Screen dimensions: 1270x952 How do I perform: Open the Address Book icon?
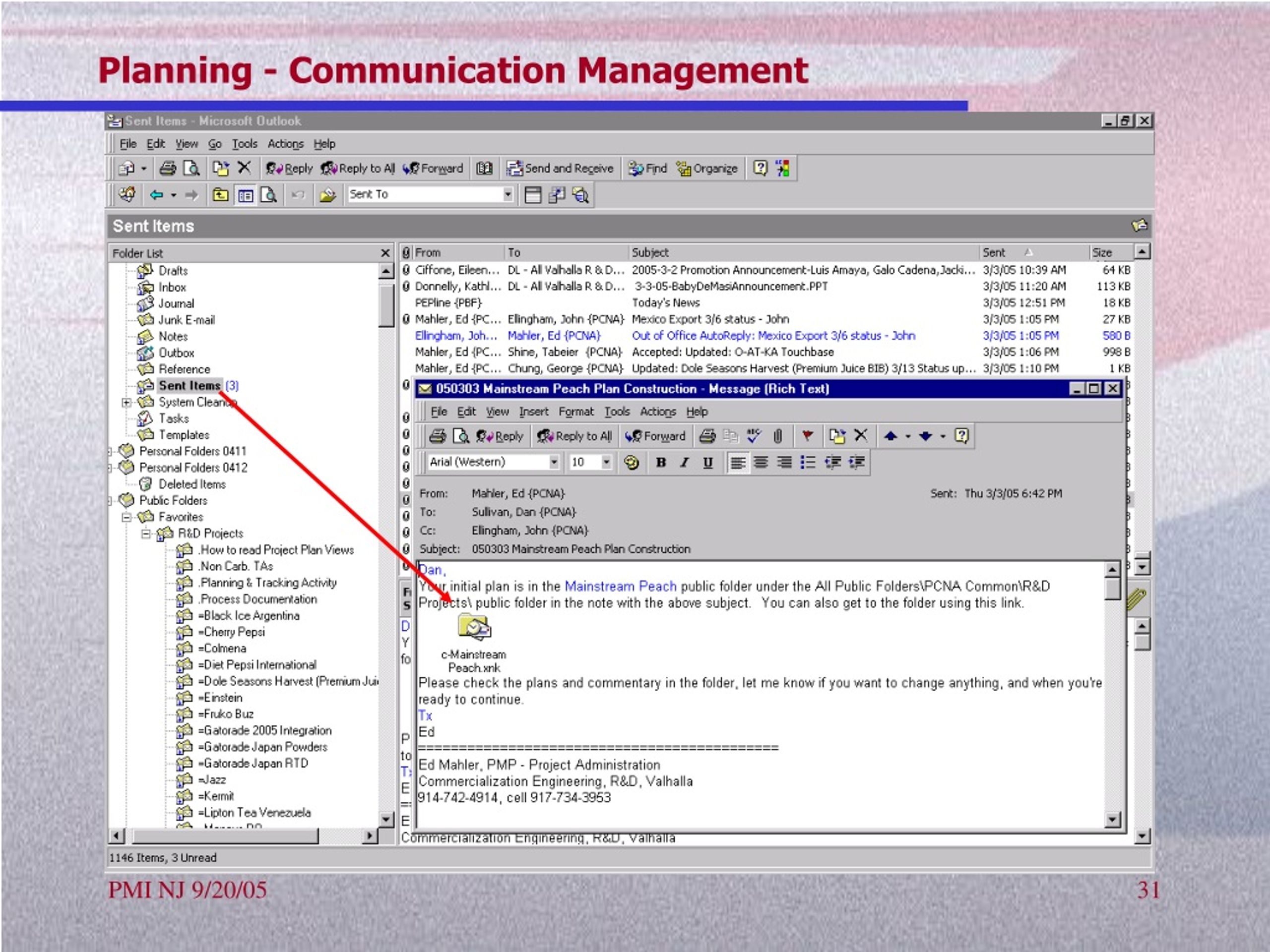coord(485,168)
